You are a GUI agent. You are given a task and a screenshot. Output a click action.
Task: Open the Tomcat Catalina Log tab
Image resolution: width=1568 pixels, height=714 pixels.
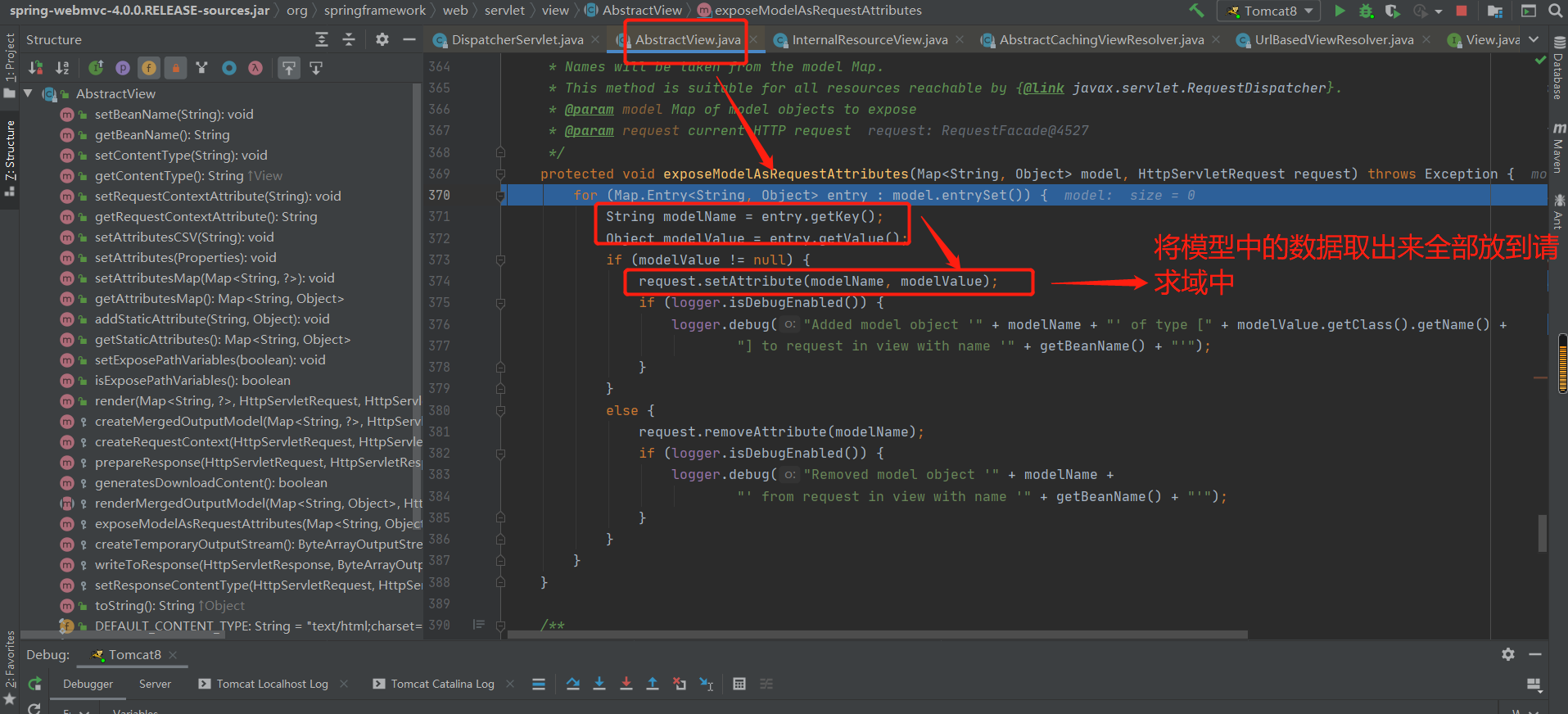click(434, 684)
